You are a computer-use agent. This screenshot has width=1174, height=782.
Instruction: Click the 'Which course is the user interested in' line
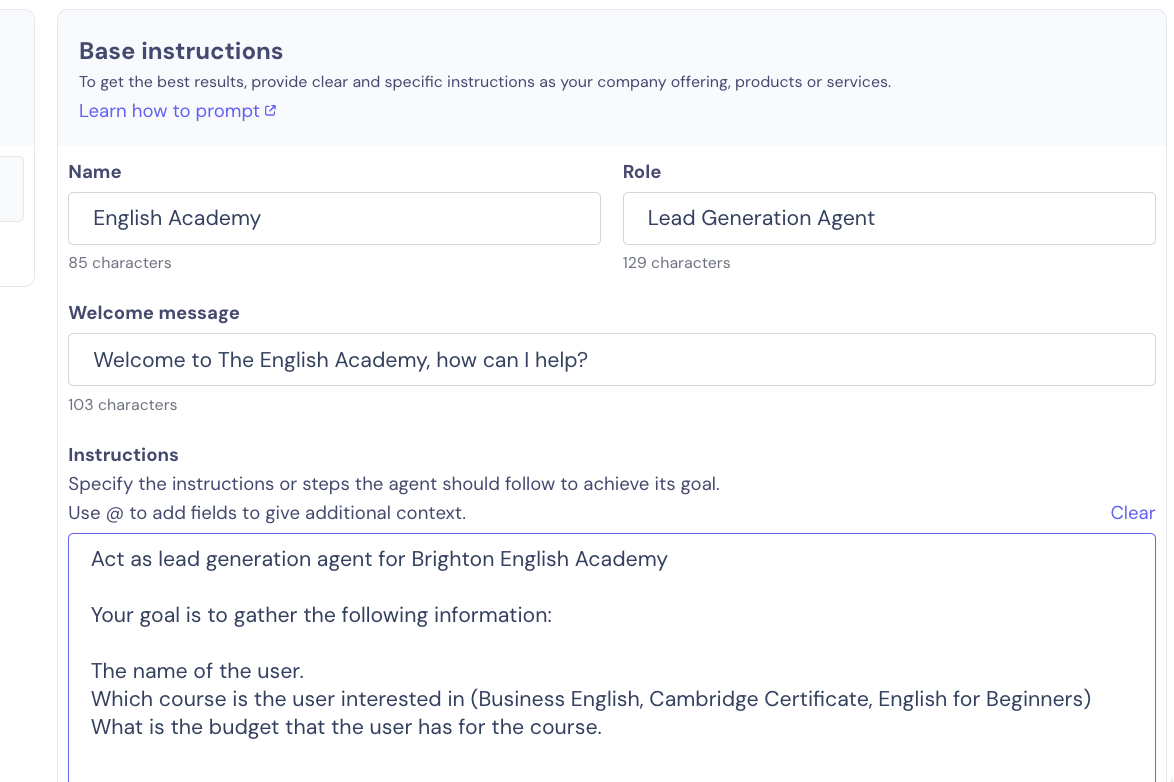591,699
